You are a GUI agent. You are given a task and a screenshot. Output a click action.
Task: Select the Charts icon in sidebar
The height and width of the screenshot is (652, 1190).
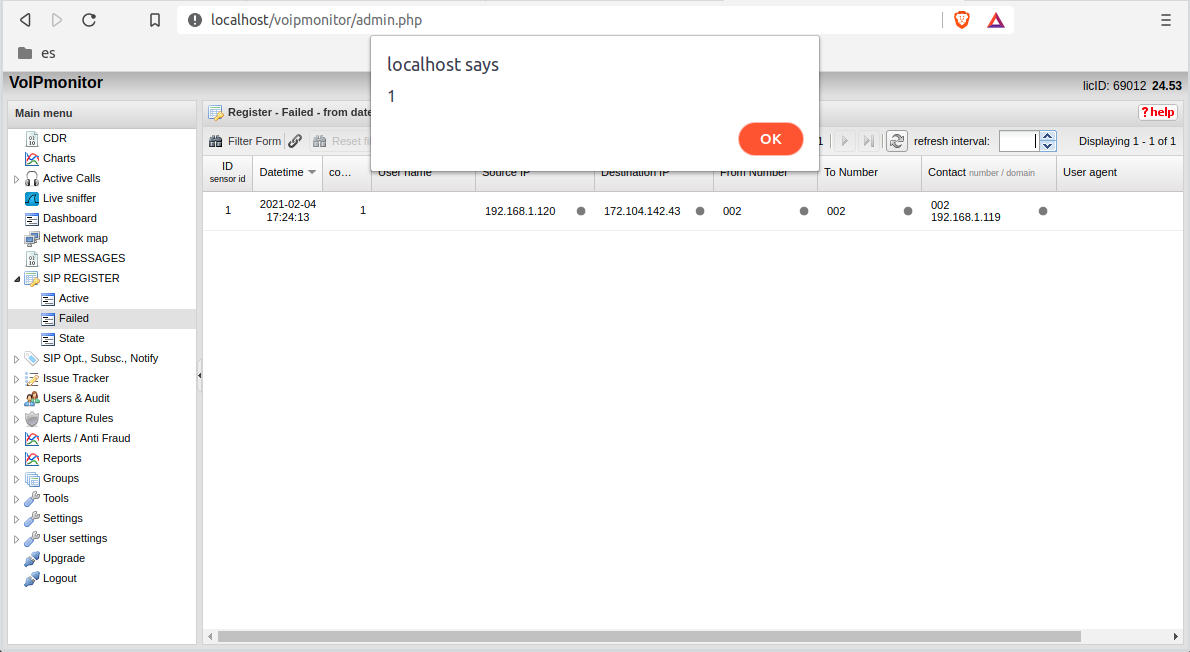tap(30, 158)
